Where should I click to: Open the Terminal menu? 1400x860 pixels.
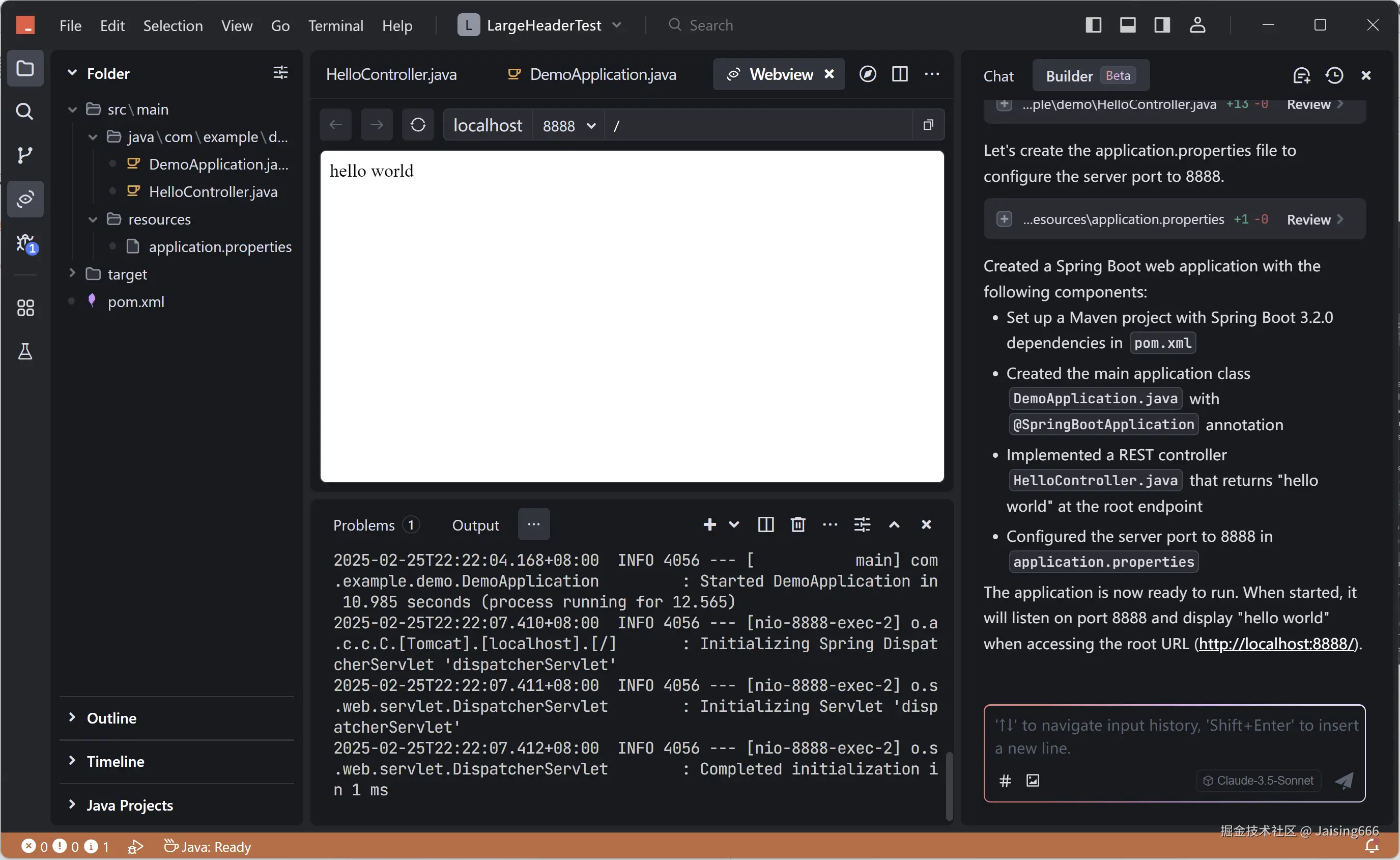coord(335,25)
